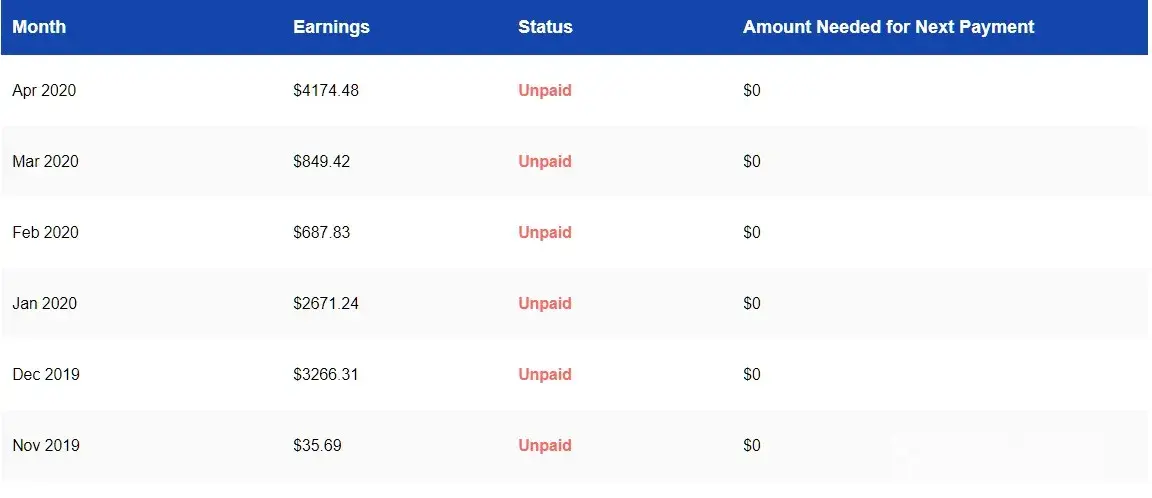Image resolution: width=1152 pixels, height=498 pixels.
Task: Select the Apr 2020 month cell
Action: tap(44, 90)
